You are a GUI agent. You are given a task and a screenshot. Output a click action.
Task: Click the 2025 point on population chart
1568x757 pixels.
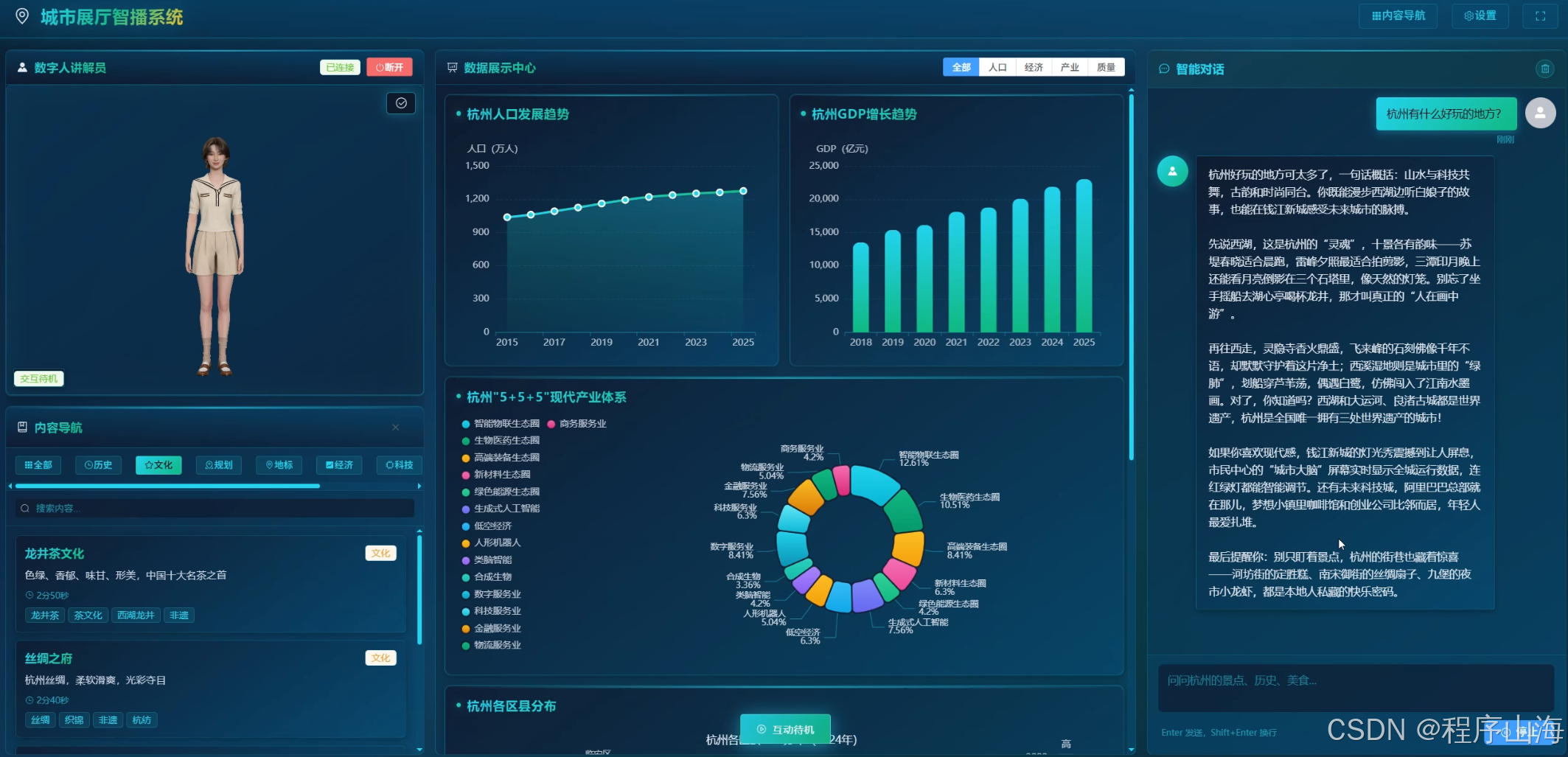point(743,191)
